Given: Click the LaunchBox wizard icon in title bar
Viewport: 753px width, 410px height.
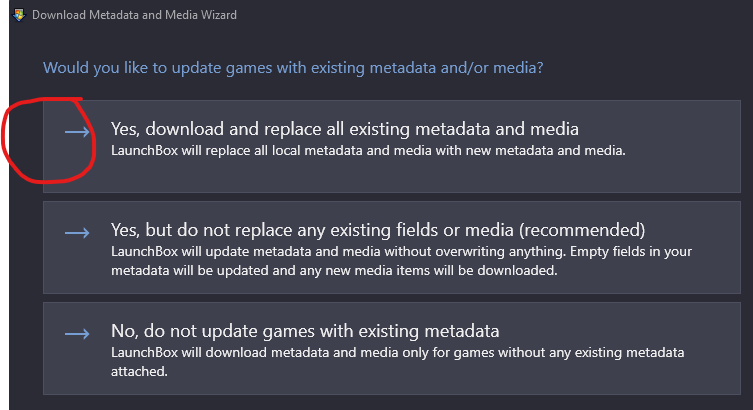Looking at the screenshot, I should 19,15.
